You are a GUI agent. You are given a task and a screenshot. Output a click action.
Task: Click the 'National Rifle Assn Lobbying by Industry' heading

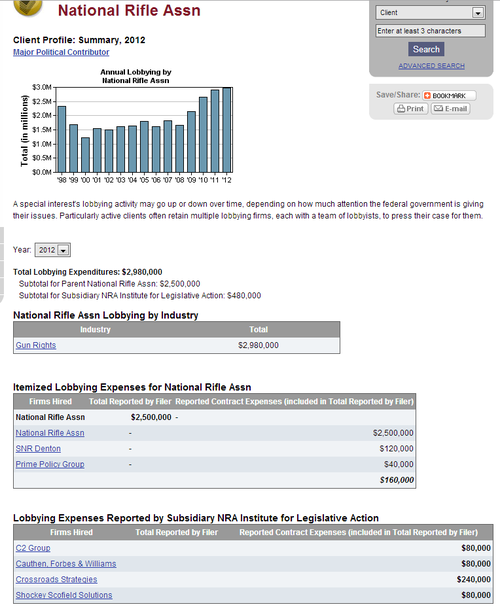[106, 315]
